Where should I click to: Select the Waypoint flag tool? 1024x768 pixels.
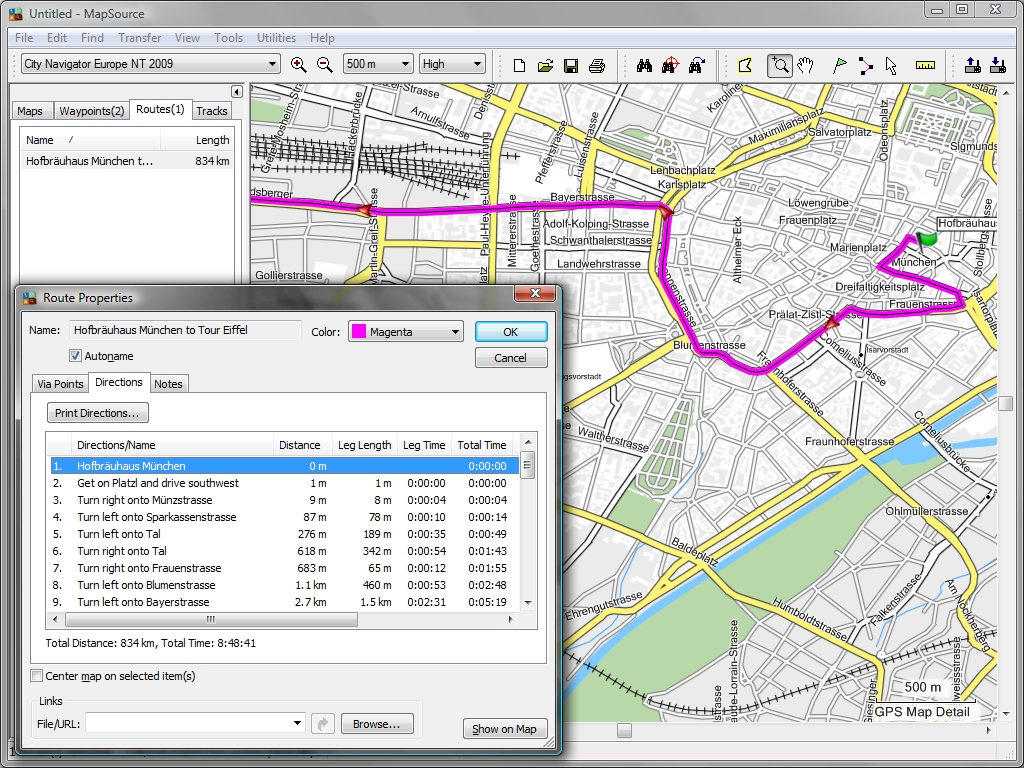click(x=840, y=65)
